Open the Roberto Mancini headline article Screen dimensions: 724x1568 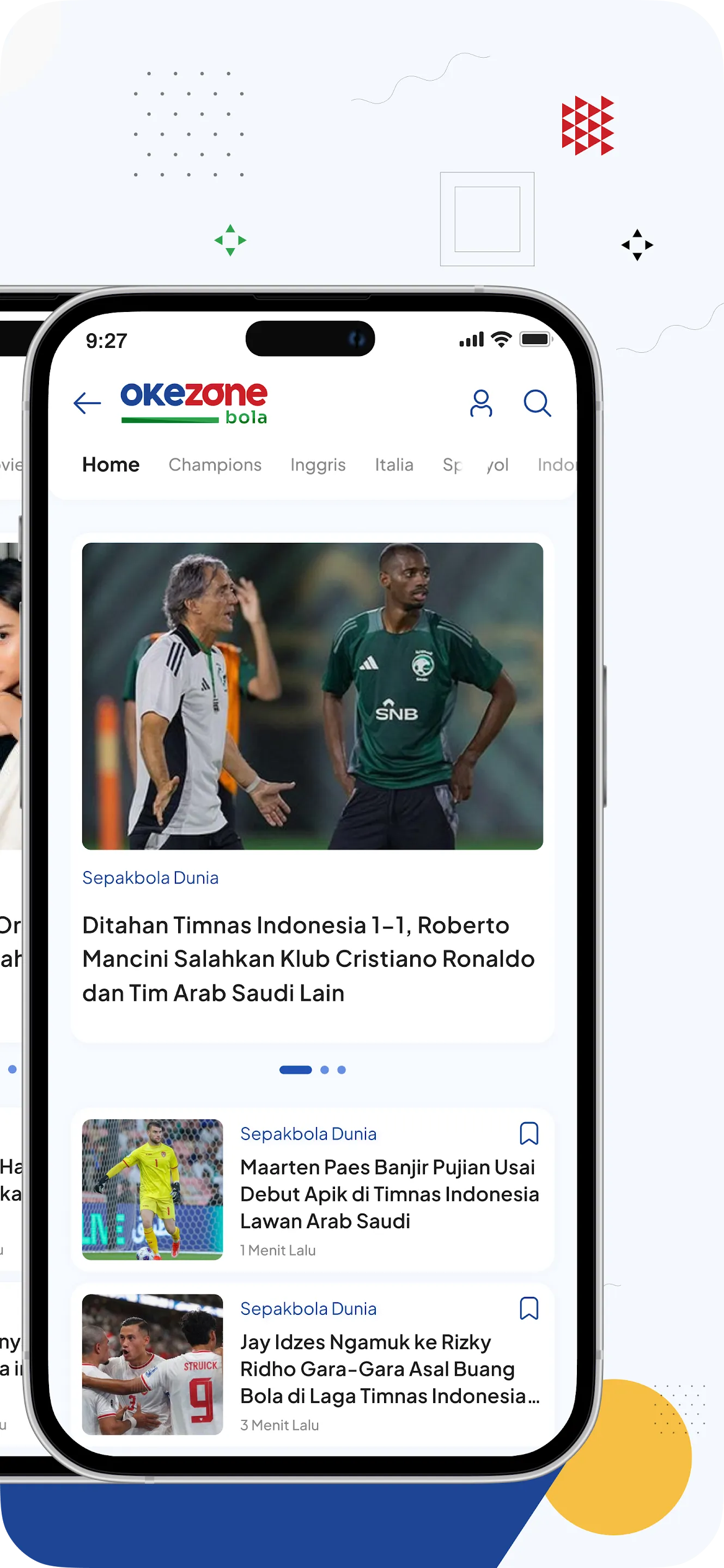[x=309, y=959]
